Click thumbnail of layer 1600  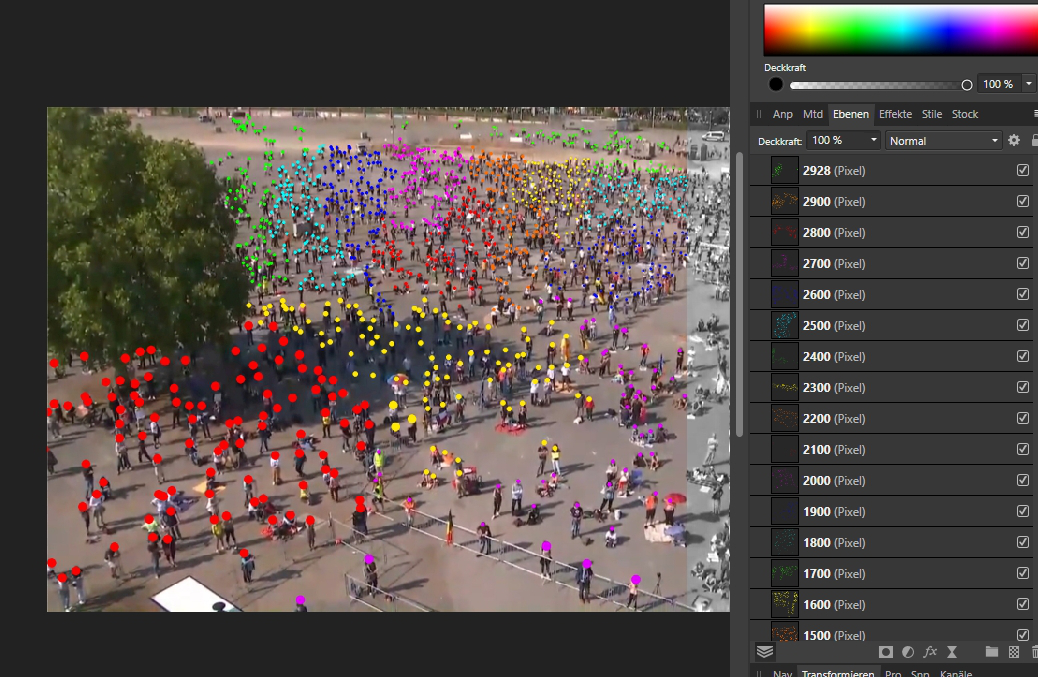(785, 605)
